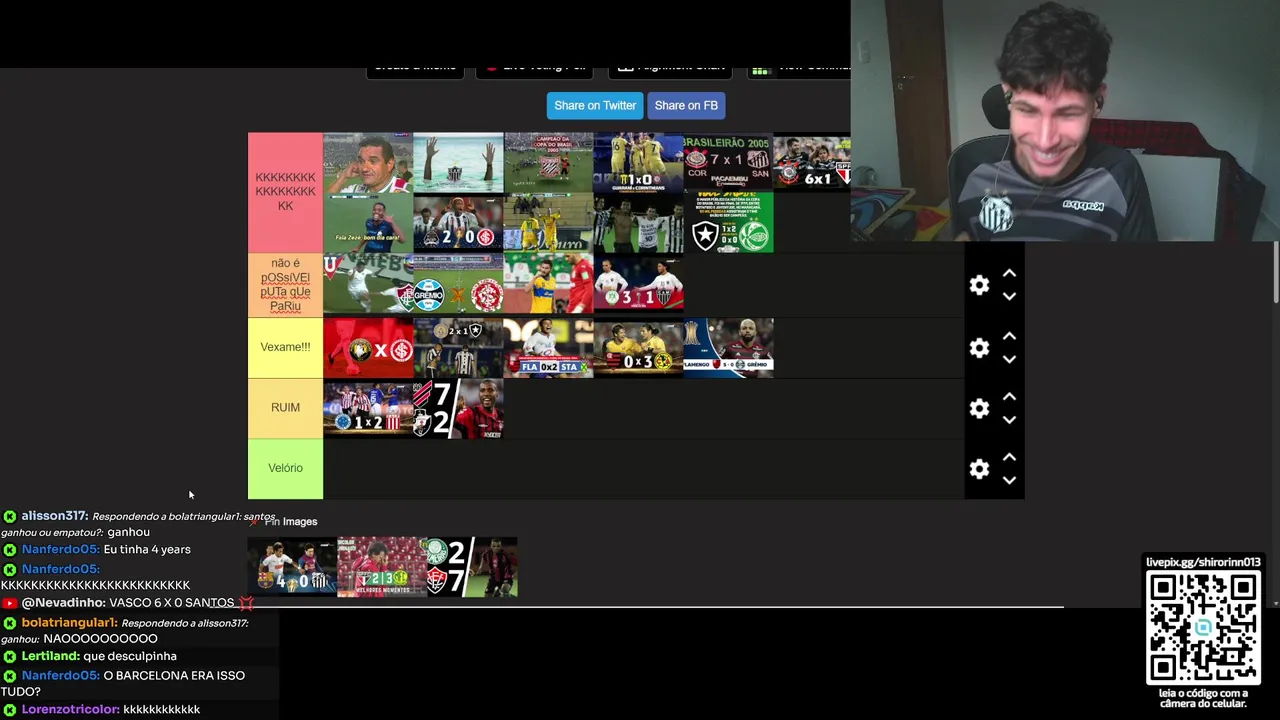This screenshot has width=1280, height=720.
Task: Click the livepix QR code
Action: coord(1203,628)
